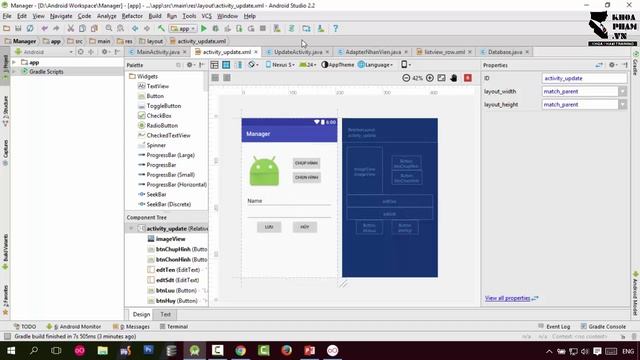The width and height of the screenshot is (640, 360).
Task: Open the Language dropdown in designer
Action: point(376,65)
